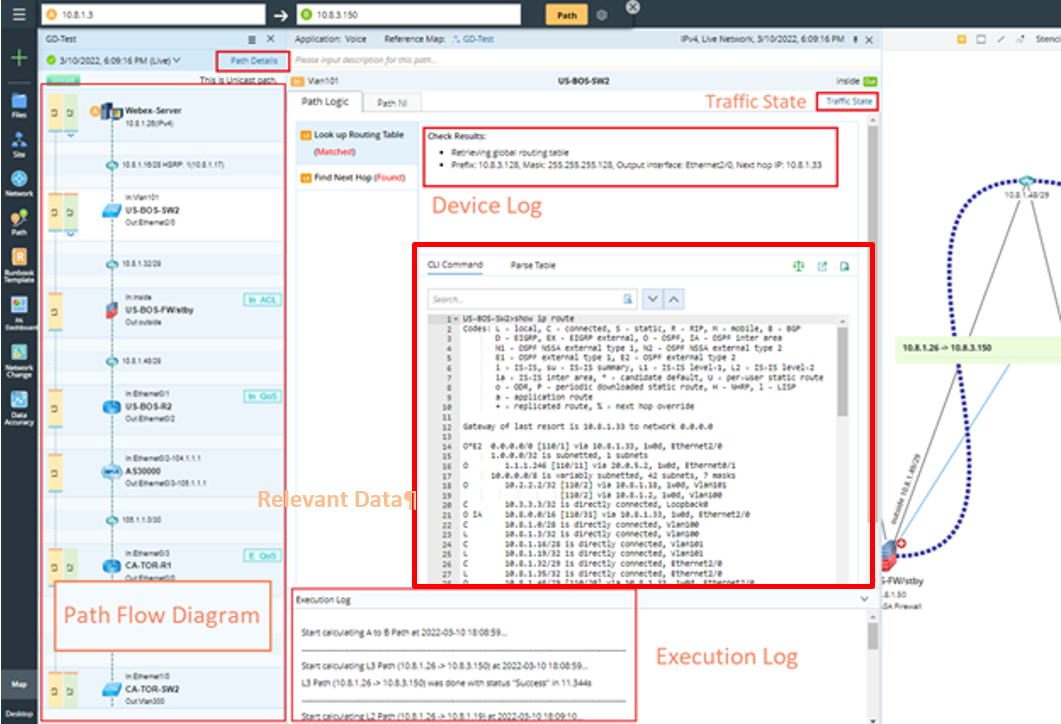Click the Path button to recalculate
The image size is (1061, 724).
point(566,16)
